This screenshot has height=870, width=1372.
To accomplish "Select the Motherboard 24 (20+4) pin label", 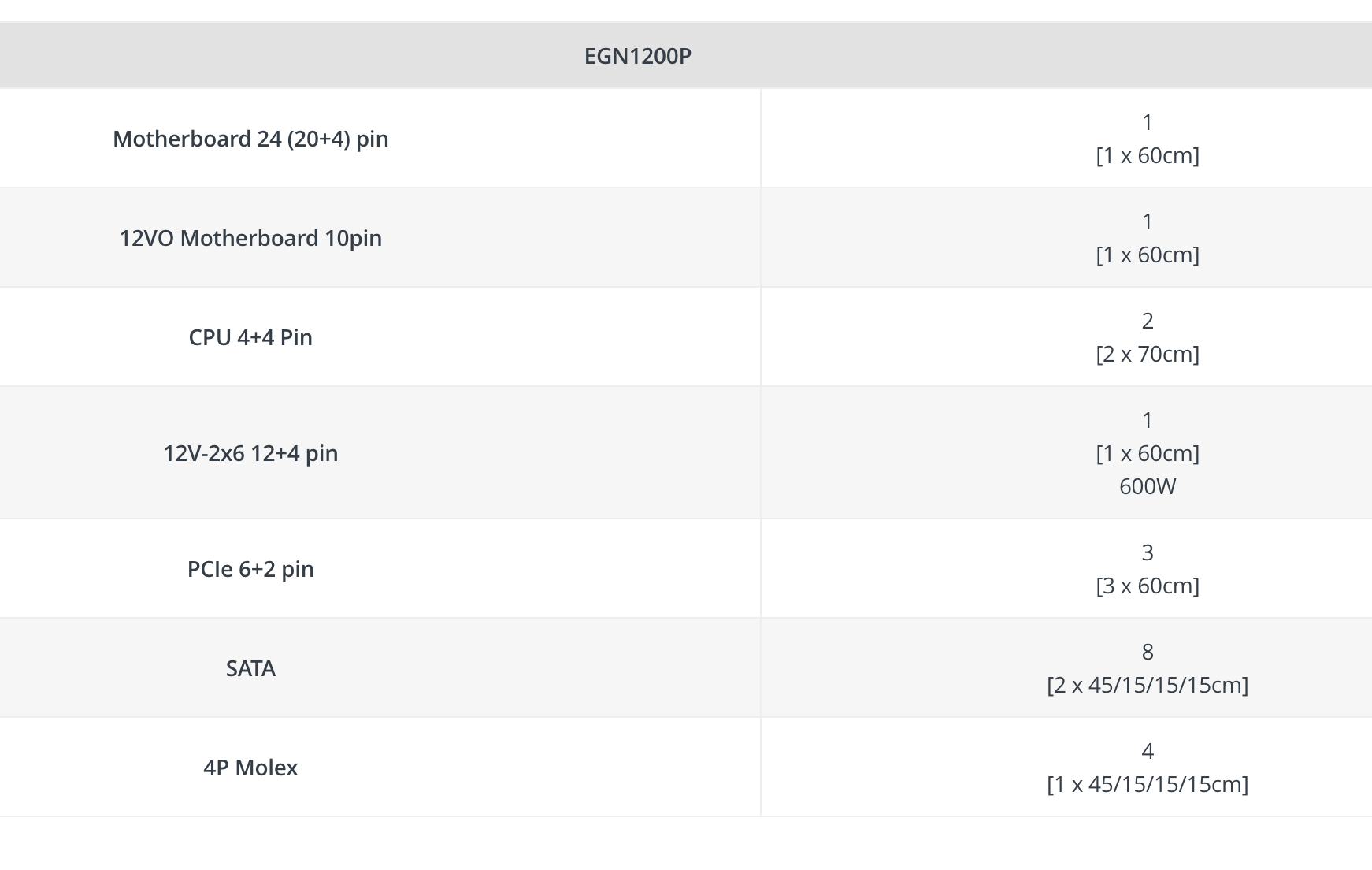I will (250, 139).
